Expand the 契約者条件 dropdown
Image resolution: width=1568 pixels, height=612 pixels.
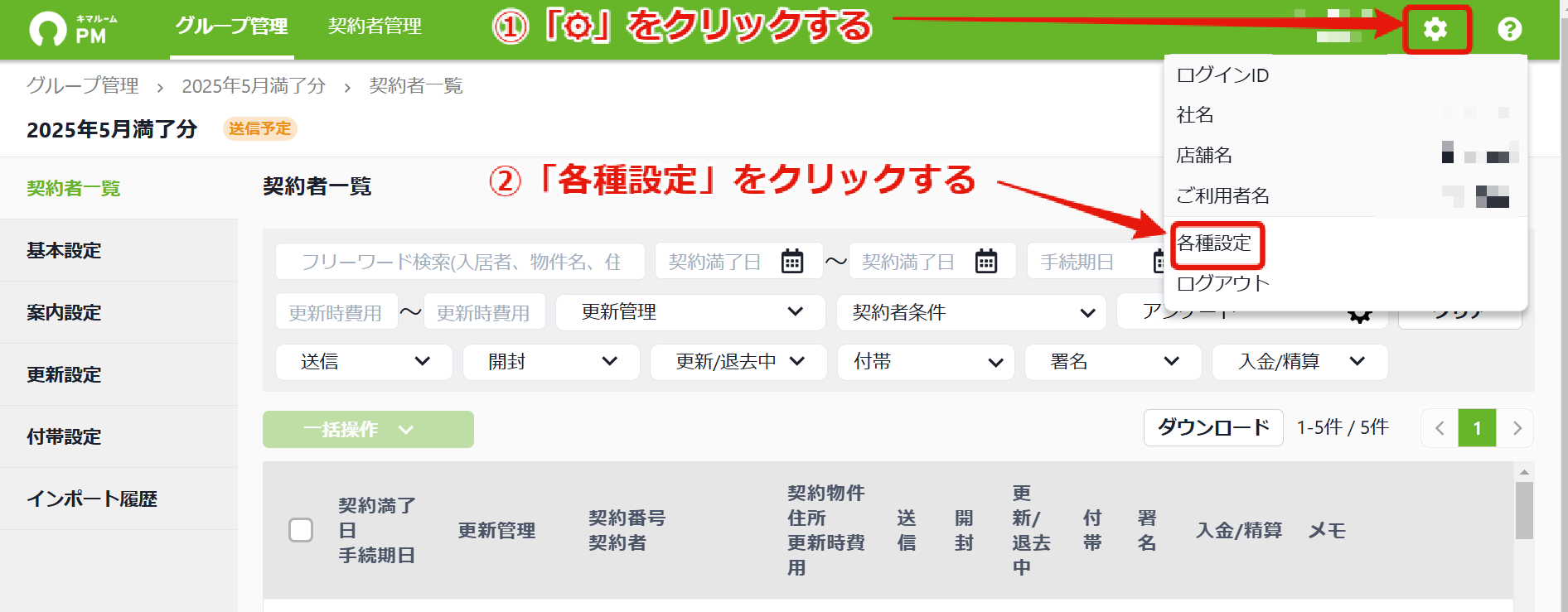point(971,312)
